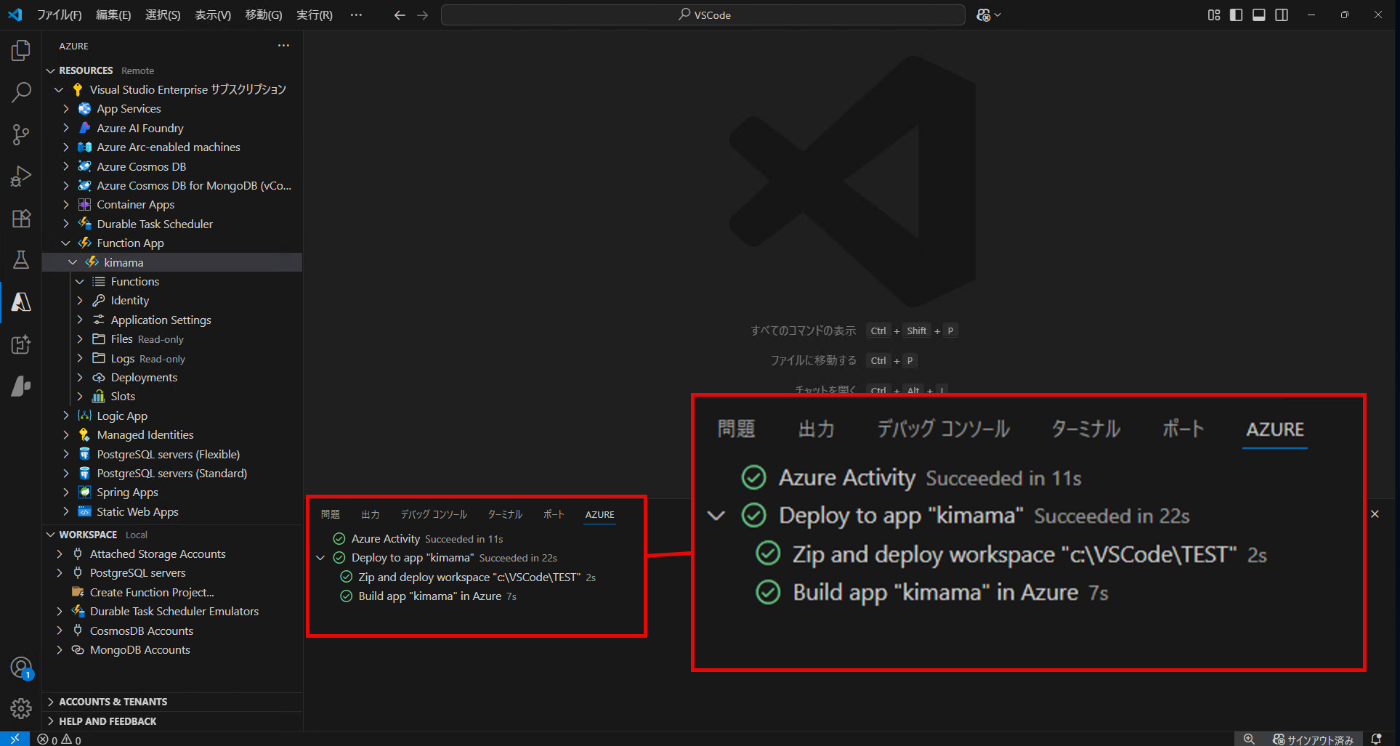Viewport: 1400px width, 746px height.
Task: Click the App Services globe icon
Action: click(85, 109)
